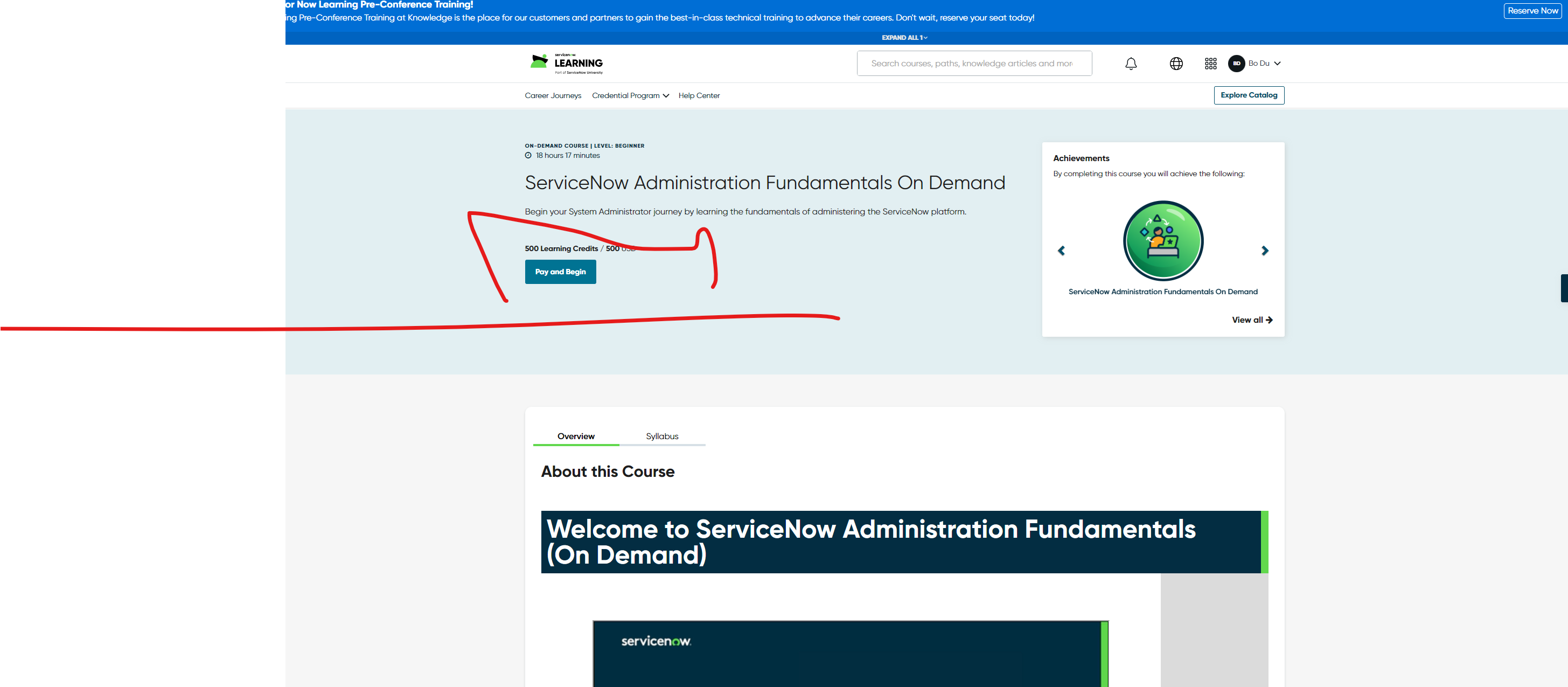The width and height of the screenshot is (1568, 687).
Task: Open the Help Center link
Action: [x=698, y=95]
